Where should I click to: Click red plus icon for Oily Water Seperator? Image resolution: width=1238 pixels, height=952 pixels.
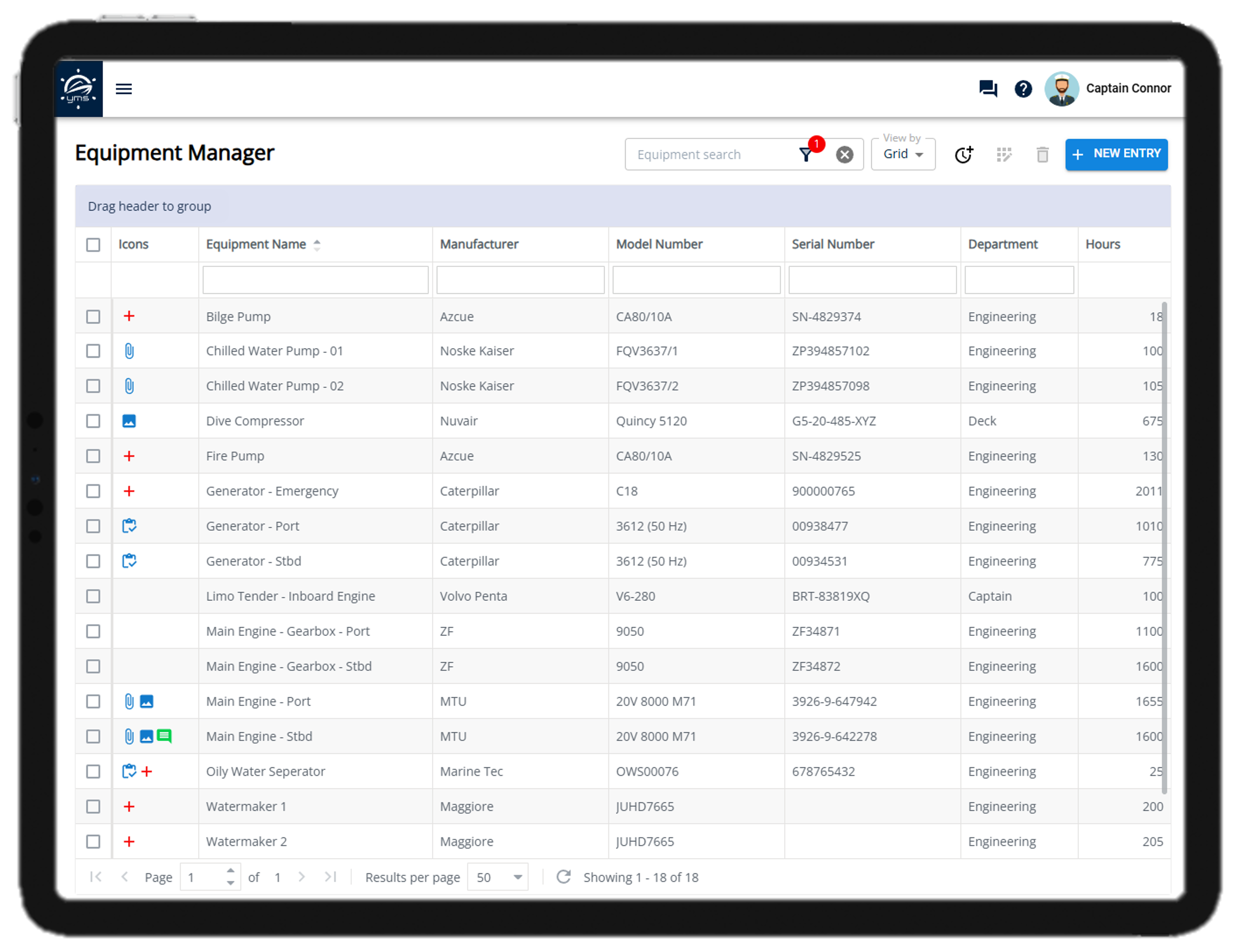(x=147, y=772)
